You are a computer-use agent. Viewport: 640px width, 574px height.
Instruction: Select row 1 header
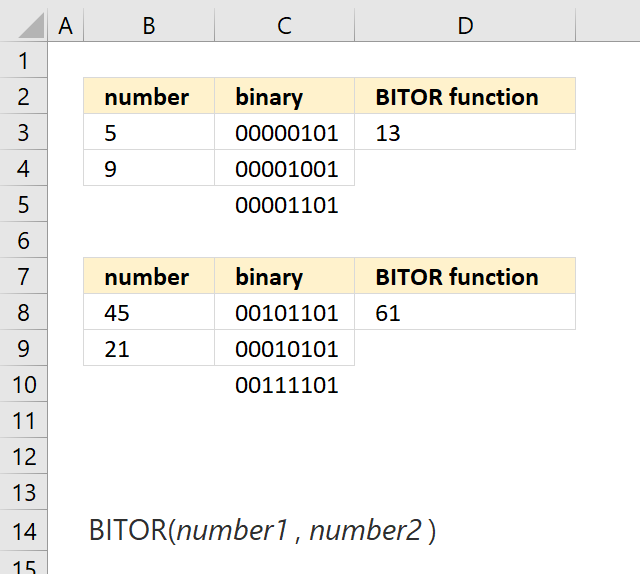[24, 60]
